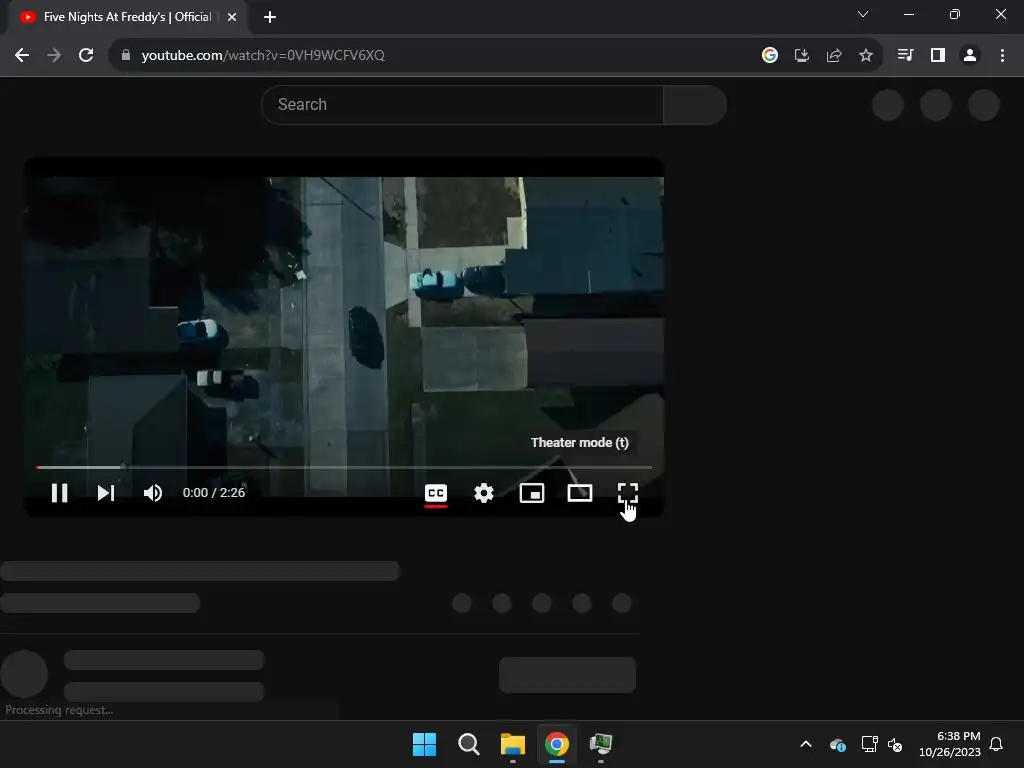Install app from address bar icon

point(802,55)
